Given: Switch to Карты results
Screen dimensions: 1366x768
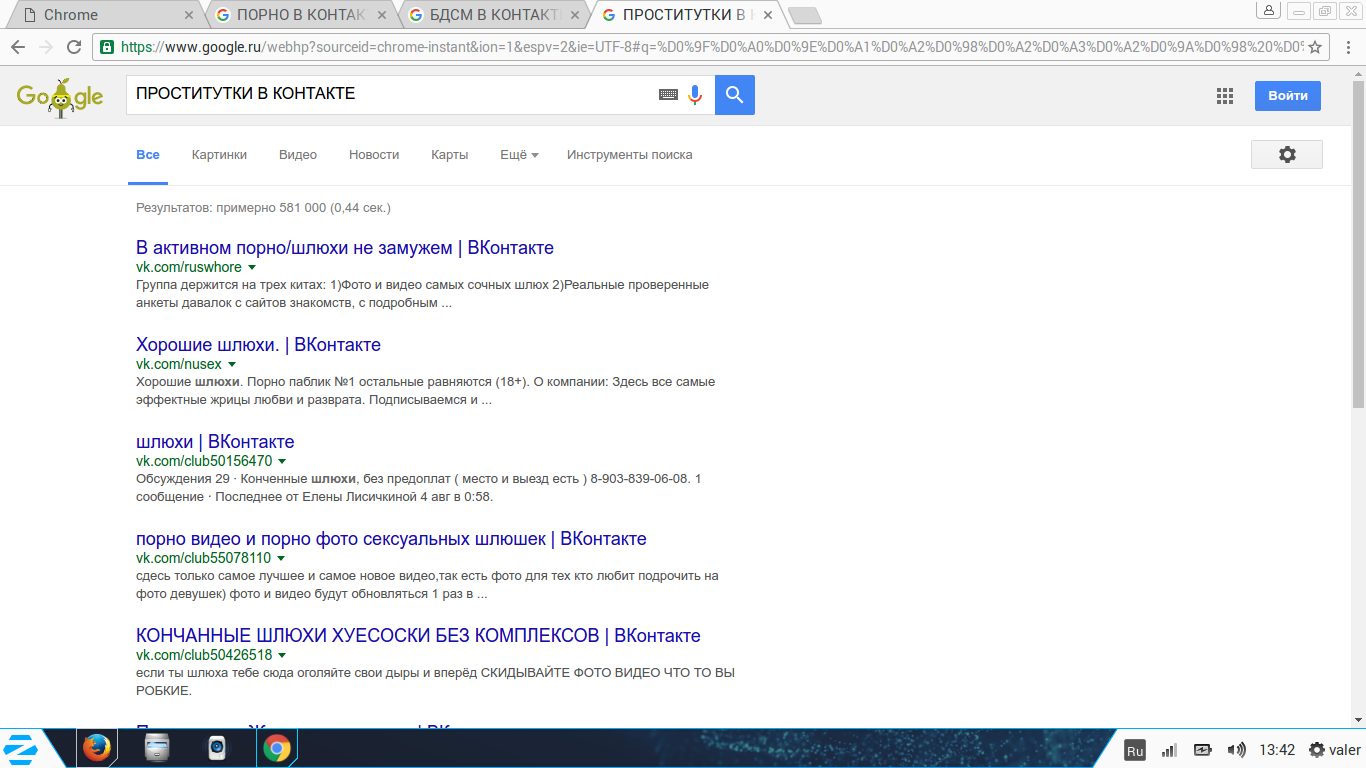Looking at the screenshot, I should (450, 155).
